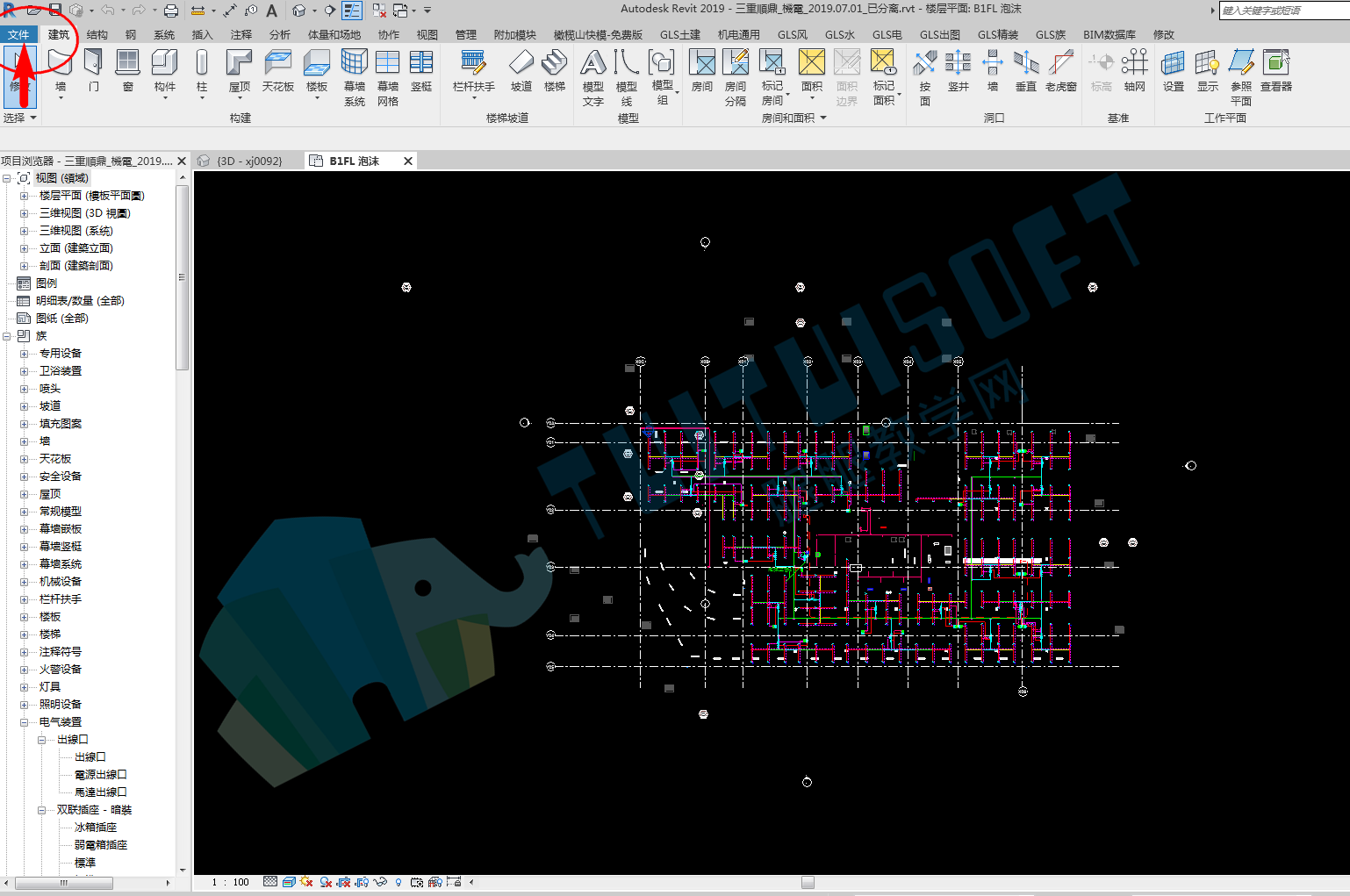The width and height of the screenshot is (1350, 896).
Task: Toggle sun path in view control bar
Action: [306, 882]
